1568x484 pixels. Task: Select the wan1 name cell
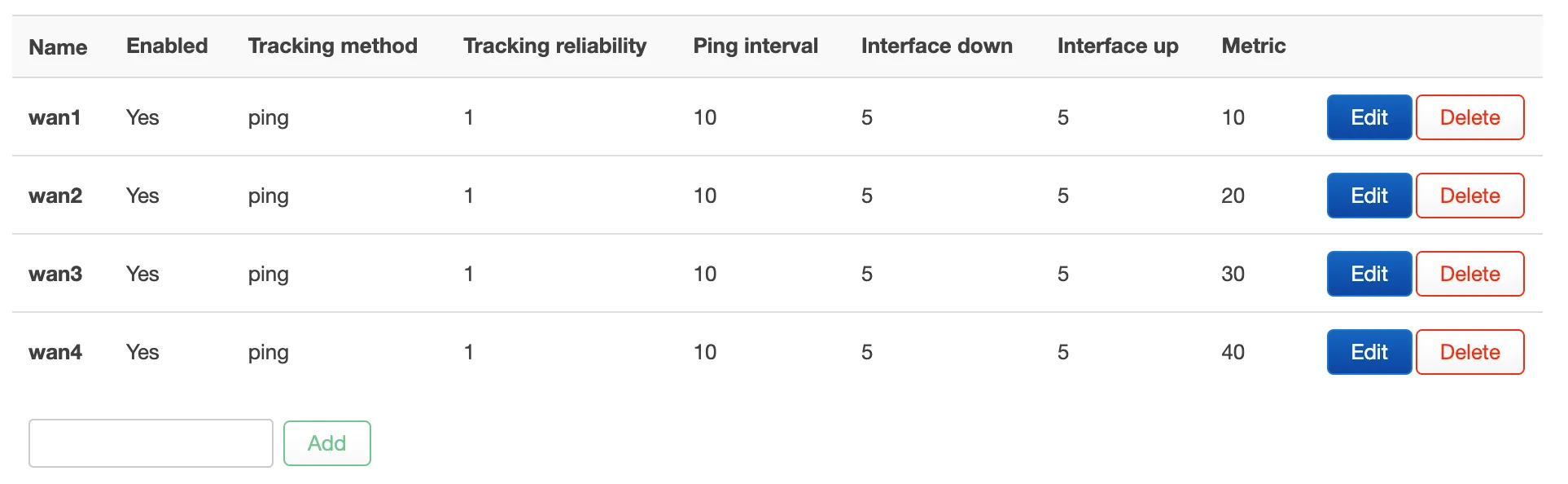[x=55, y=118]
